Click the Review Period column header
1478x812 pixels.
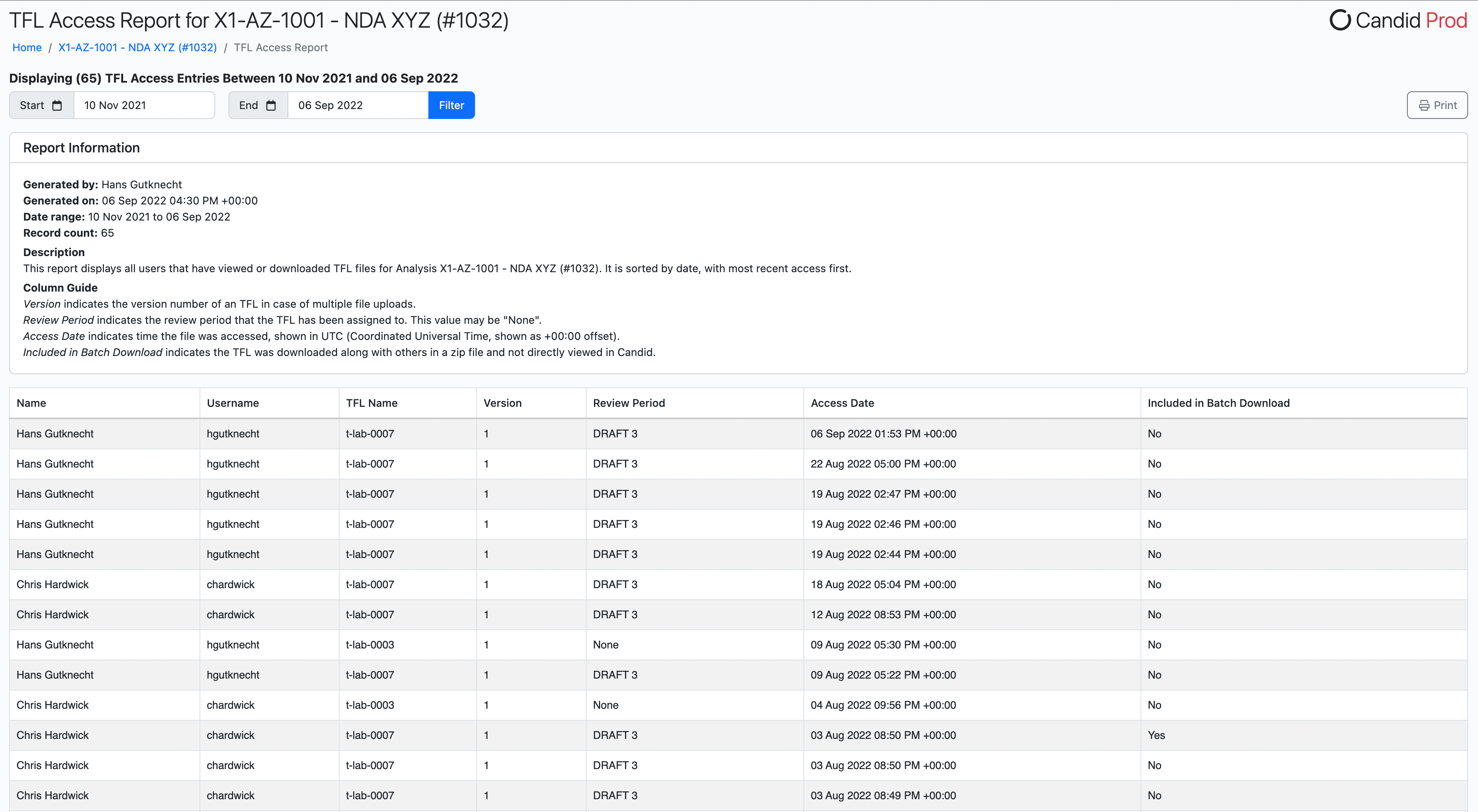click(x=629, y=403)
